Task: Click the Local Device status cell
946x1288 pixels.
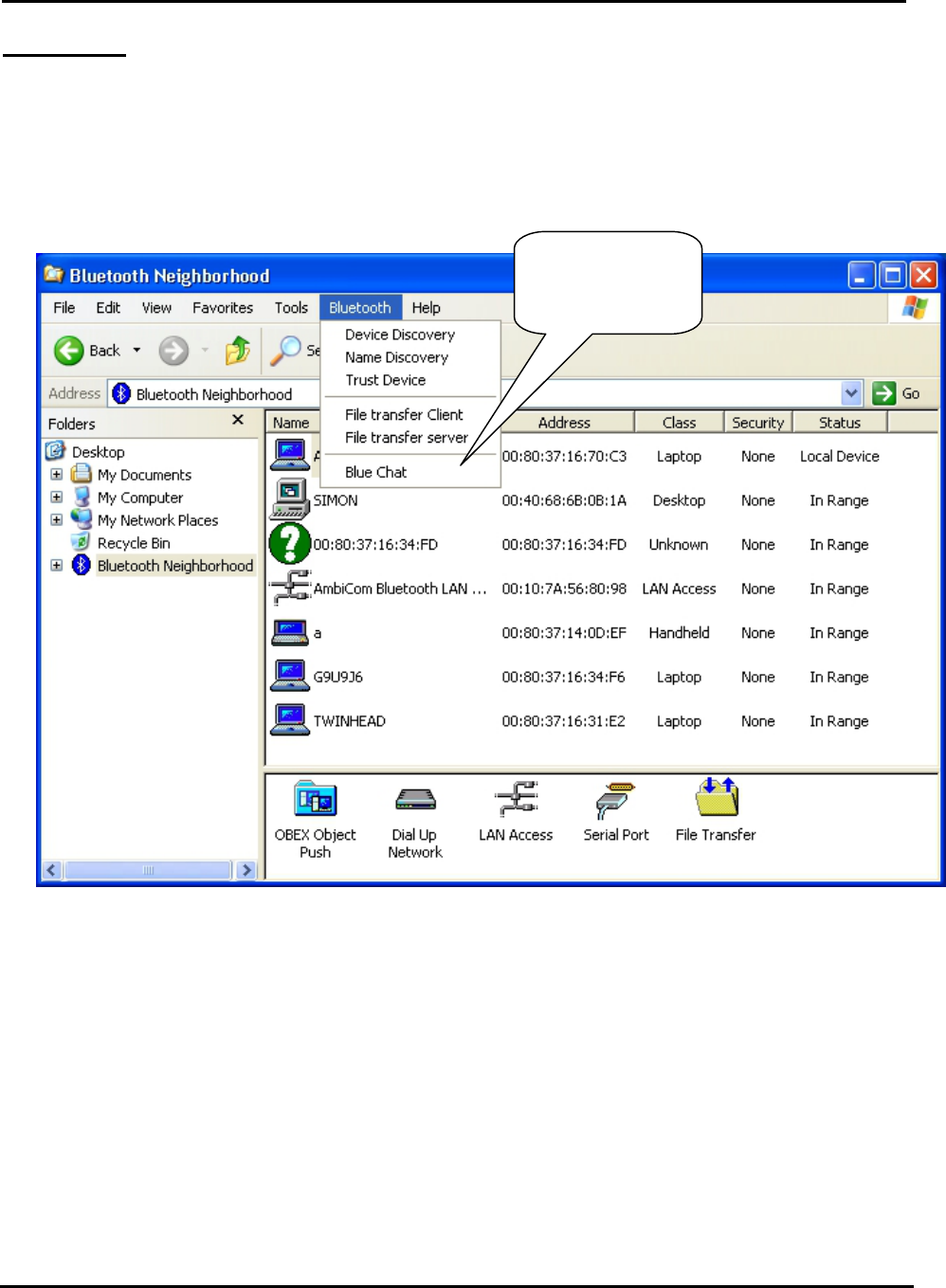Action: (x=840, y=456)
